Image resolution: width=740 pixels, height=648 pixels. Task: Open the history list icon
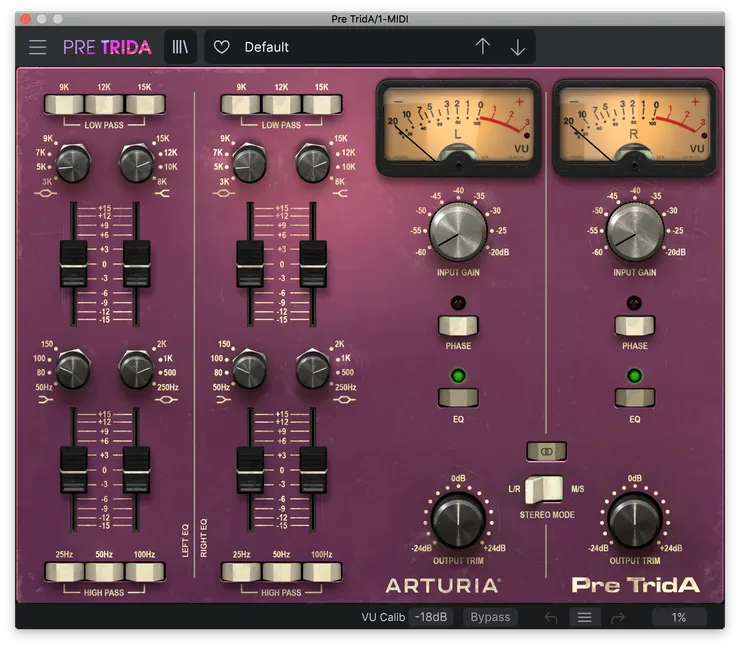(x=585, y=617)
